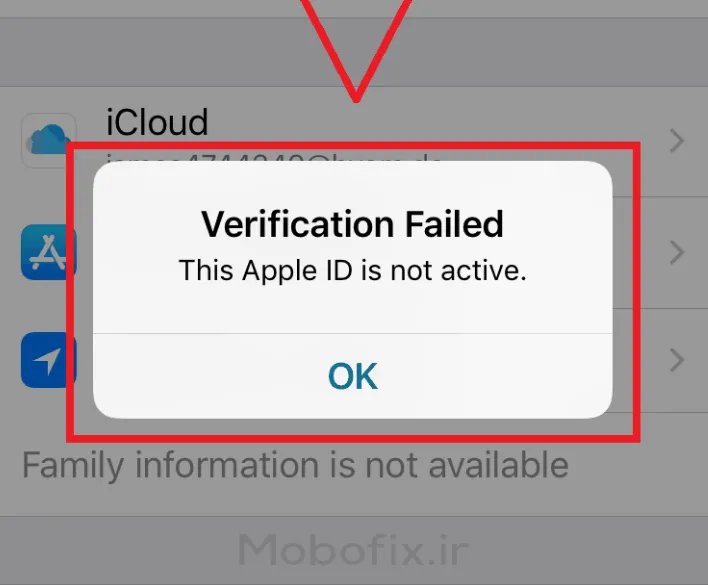Tap the App Store icon

pyautogui.click(x=48, y=252)
